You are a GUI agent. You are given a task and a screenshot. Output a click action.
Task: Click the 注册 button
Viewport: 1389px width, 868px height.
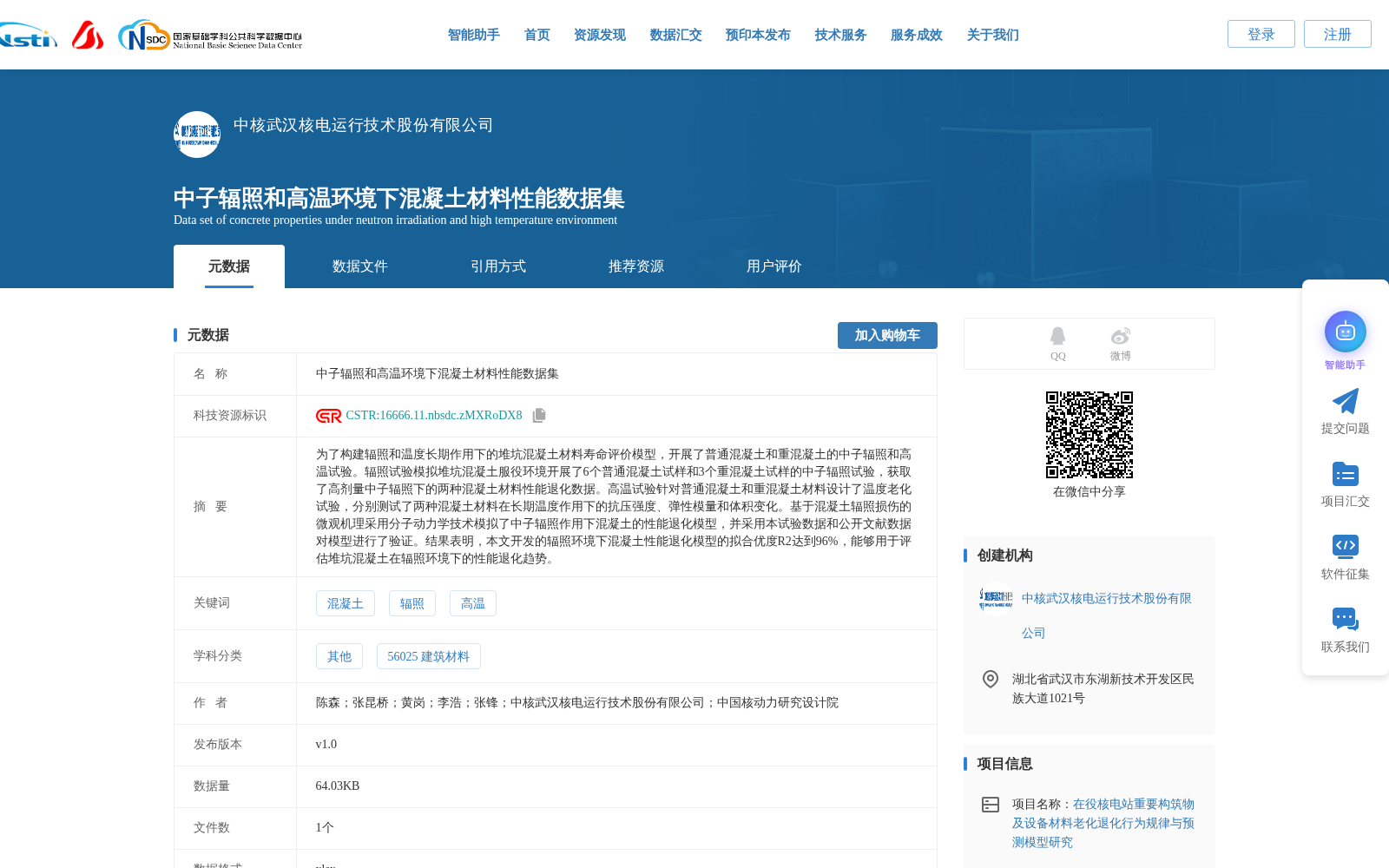click(1338, 34)
